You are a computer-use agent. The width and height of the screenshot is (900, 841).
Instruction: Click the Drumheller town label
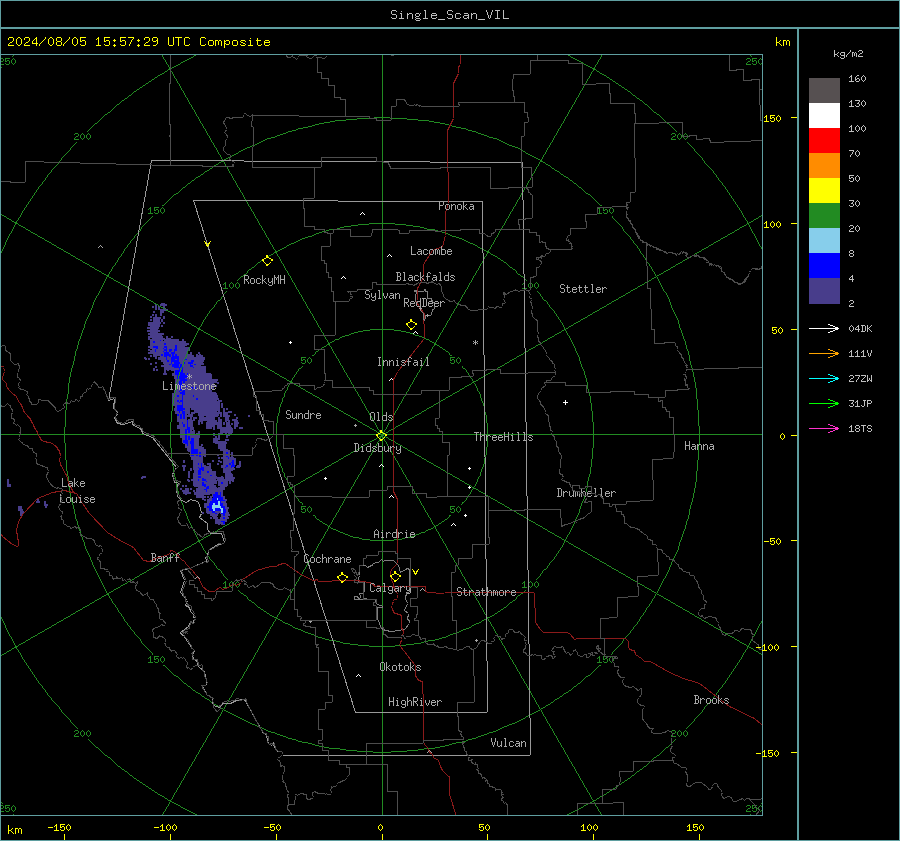point(586,493)
